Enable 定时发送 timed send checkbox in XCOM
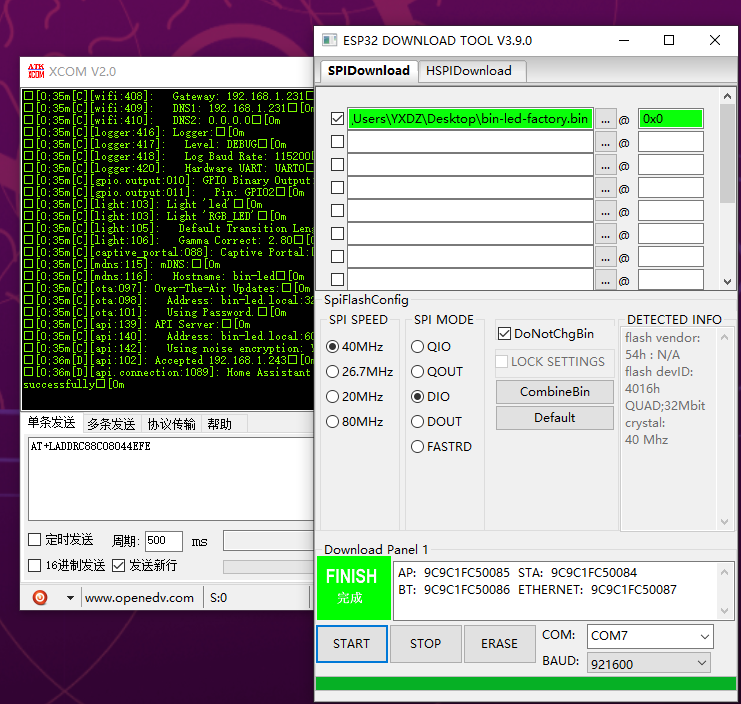Image resolution: width=741 pixels, height=704 pixels. tap(34, 540)
